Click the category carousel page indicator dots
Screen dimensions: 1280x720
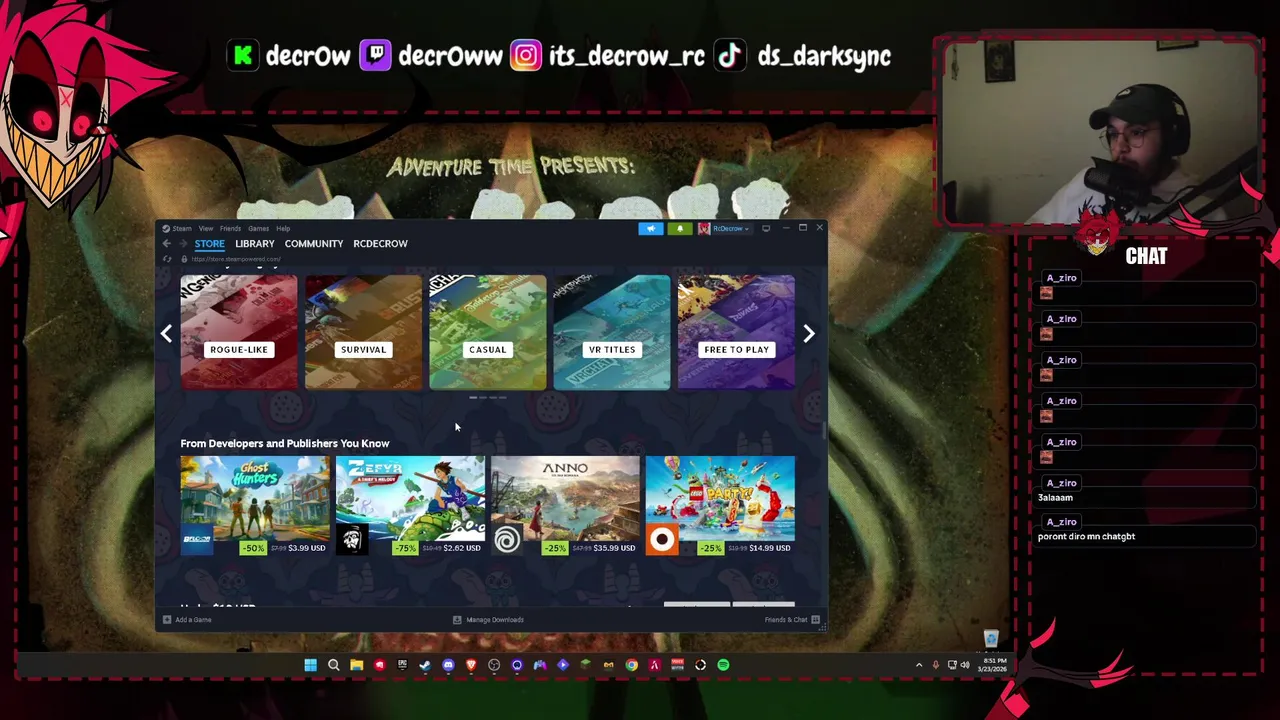(487, 398)
